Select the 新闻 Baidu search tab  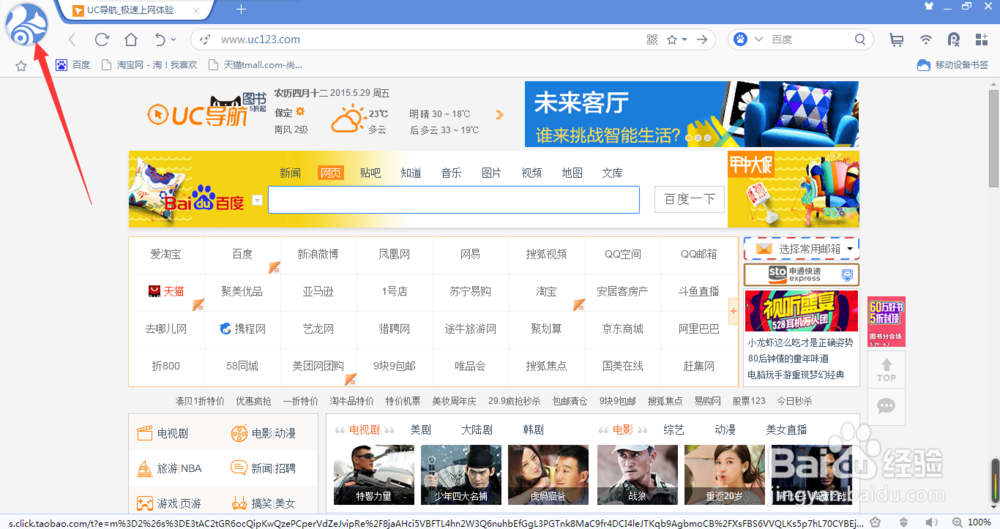[x=290, y=173]
